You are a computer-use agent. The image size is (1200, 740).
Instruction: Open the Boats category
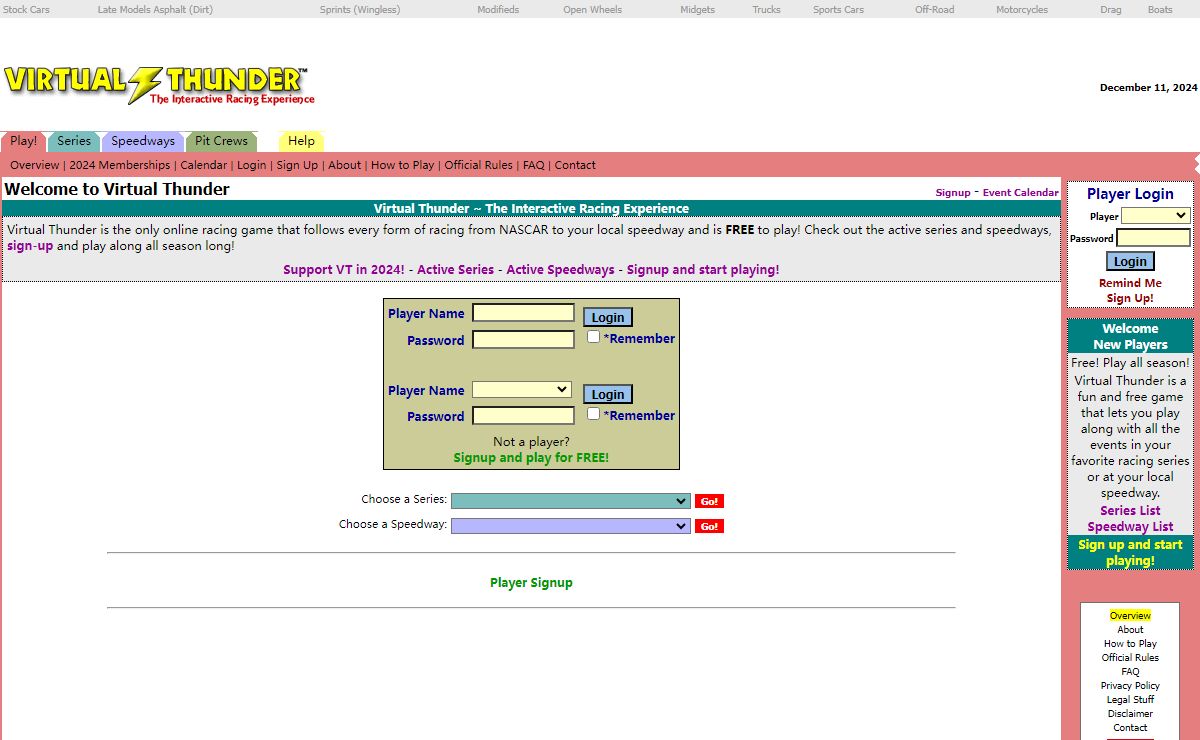(x=1160, y=9)
